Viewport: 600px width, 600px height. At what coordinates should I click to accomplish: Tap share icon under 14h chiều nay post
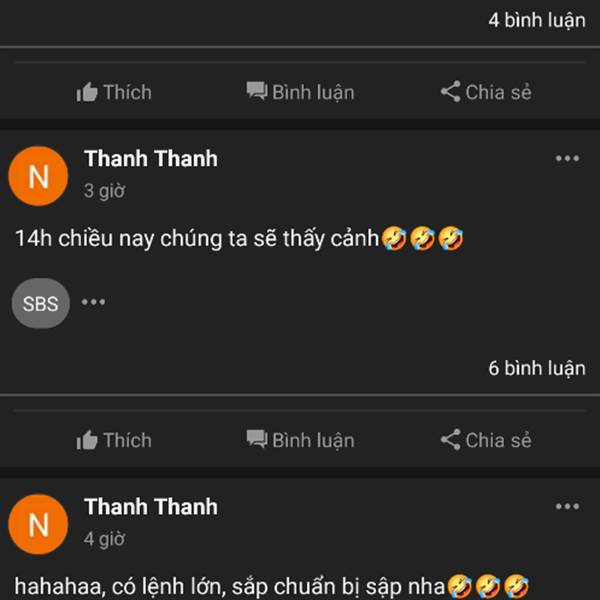point(450,439)
